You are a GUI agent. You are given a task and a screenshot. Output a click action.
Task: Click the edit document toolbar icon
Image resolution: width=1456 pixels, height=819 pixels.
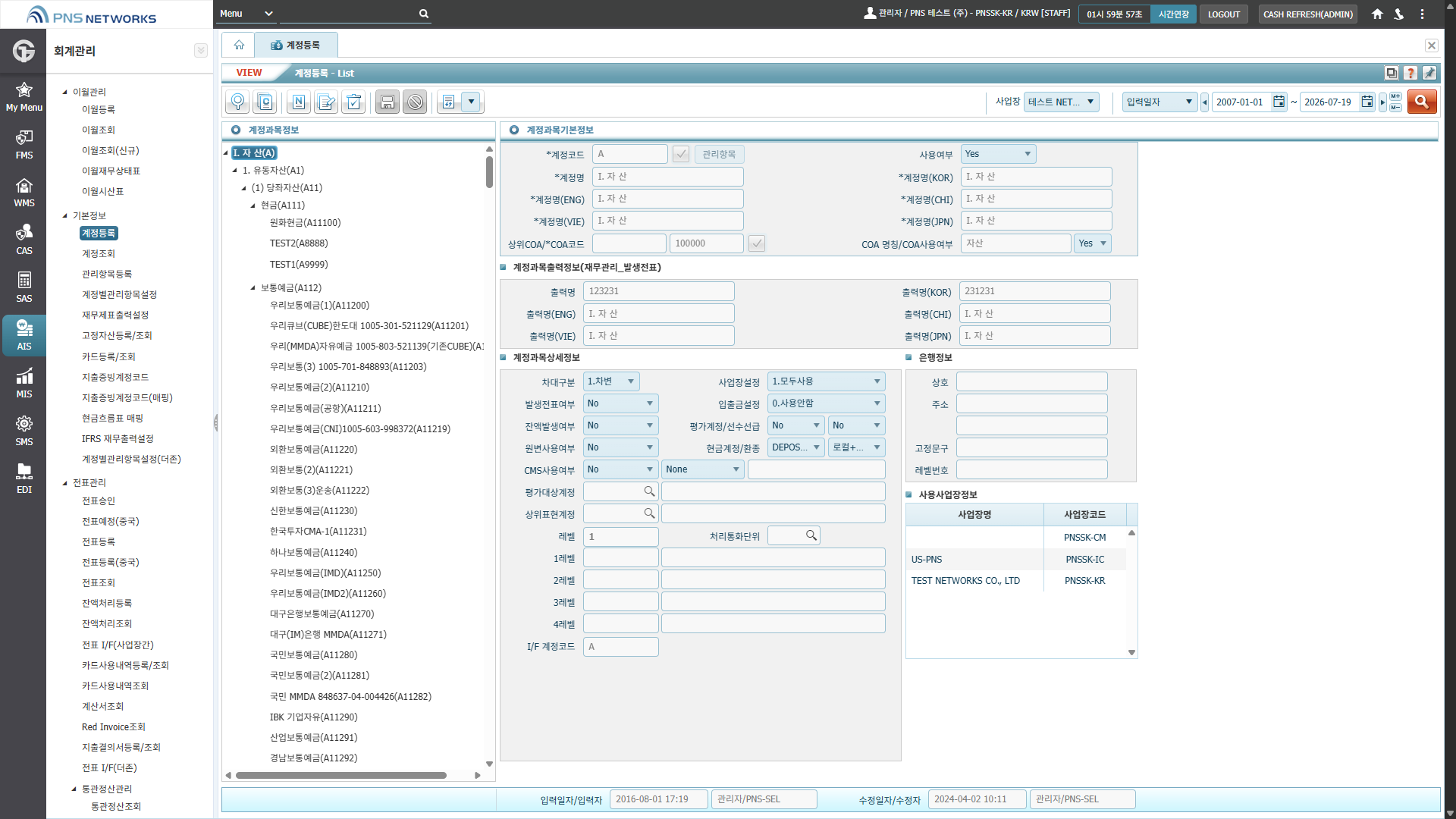coord(326,102)
